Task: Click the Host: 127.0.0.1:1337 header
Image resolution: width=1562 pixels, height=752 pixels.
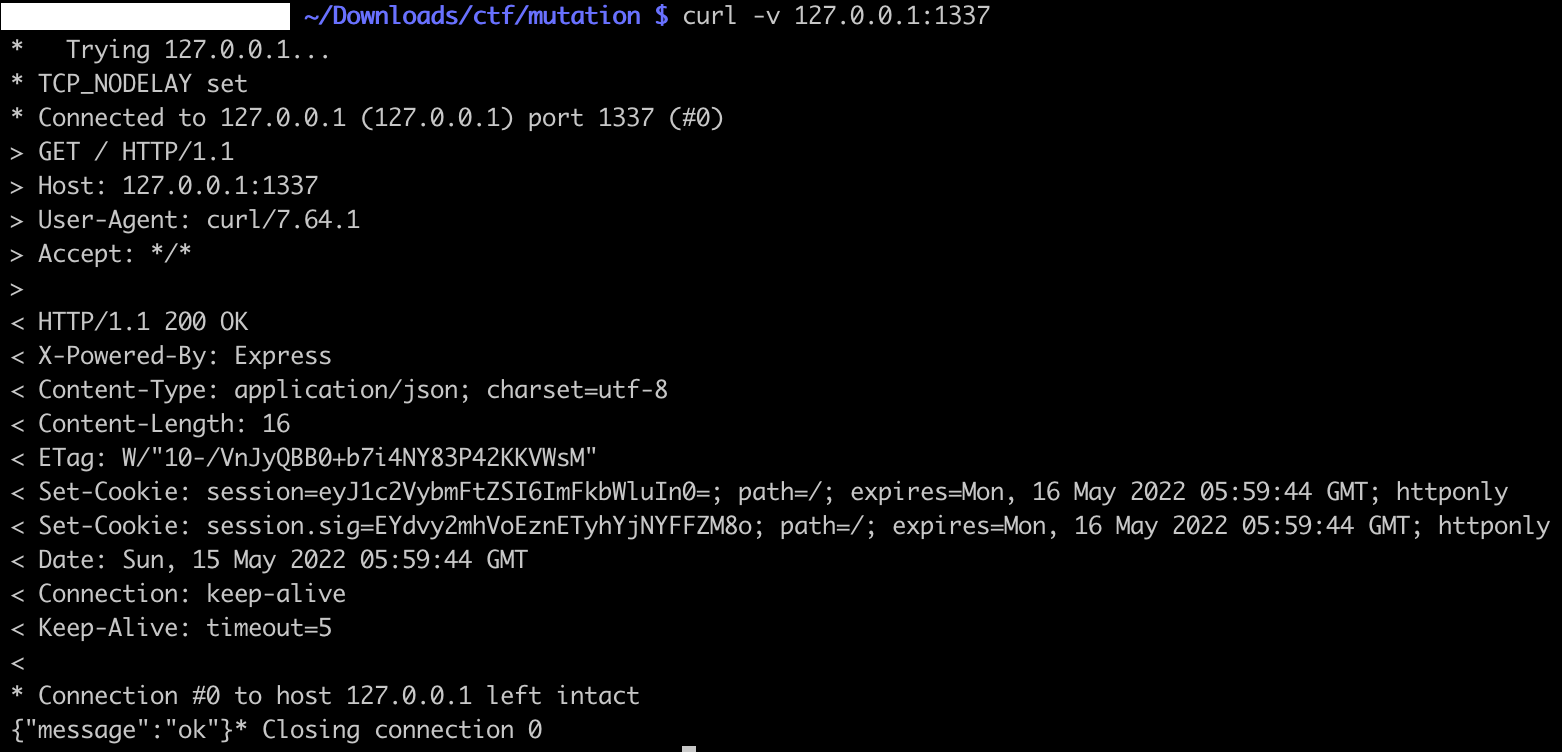Action: point(178,186)
